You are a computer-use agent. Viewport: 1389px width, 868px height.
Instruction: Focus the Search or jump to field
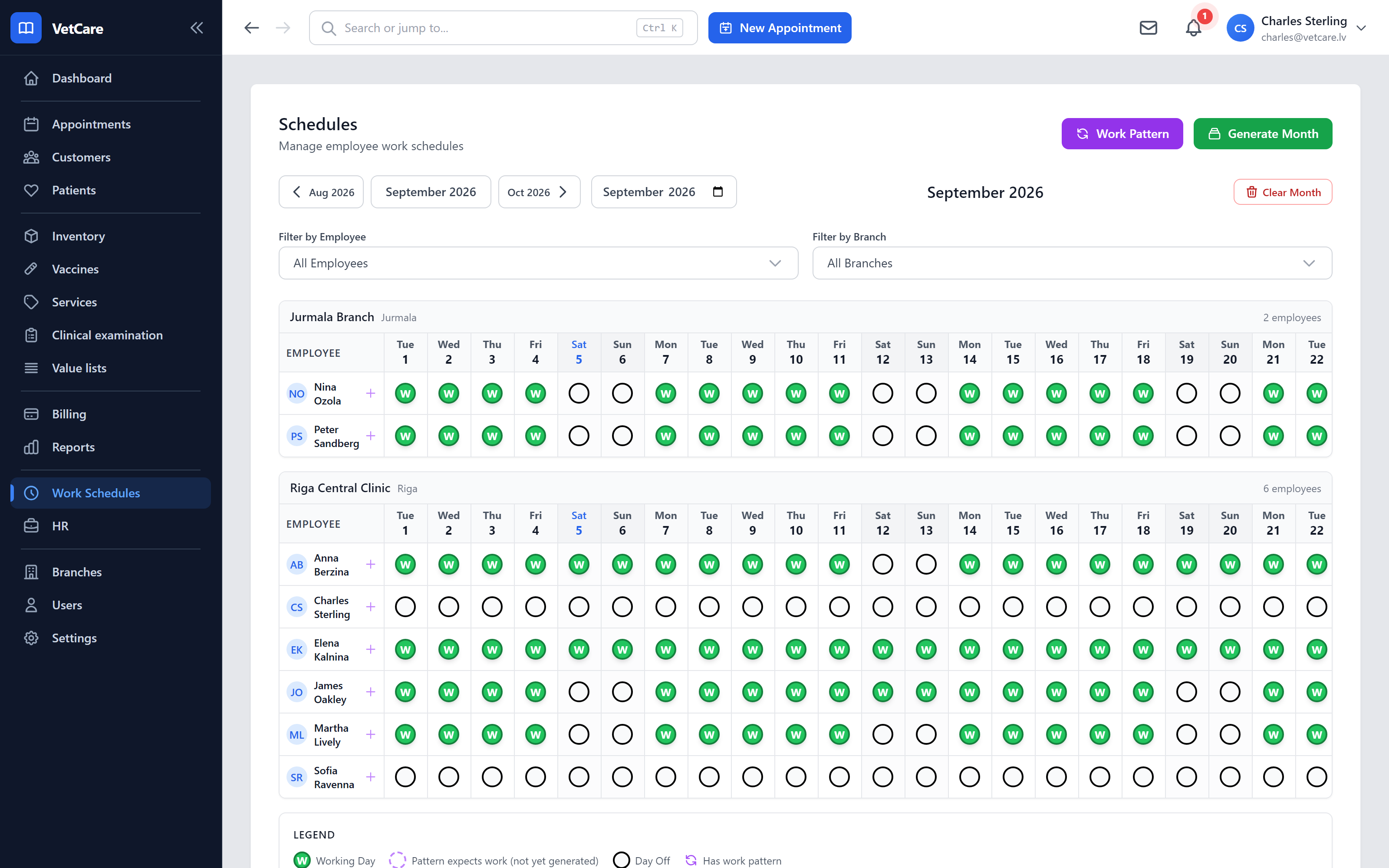tap(504, 27)
